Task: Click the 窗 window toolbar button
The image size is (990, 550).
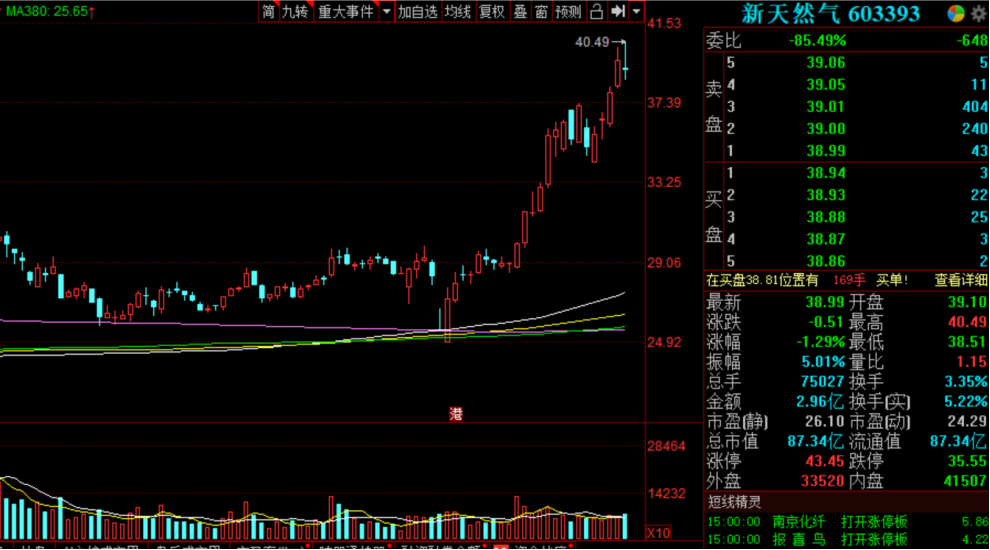Action: point(541,11)
